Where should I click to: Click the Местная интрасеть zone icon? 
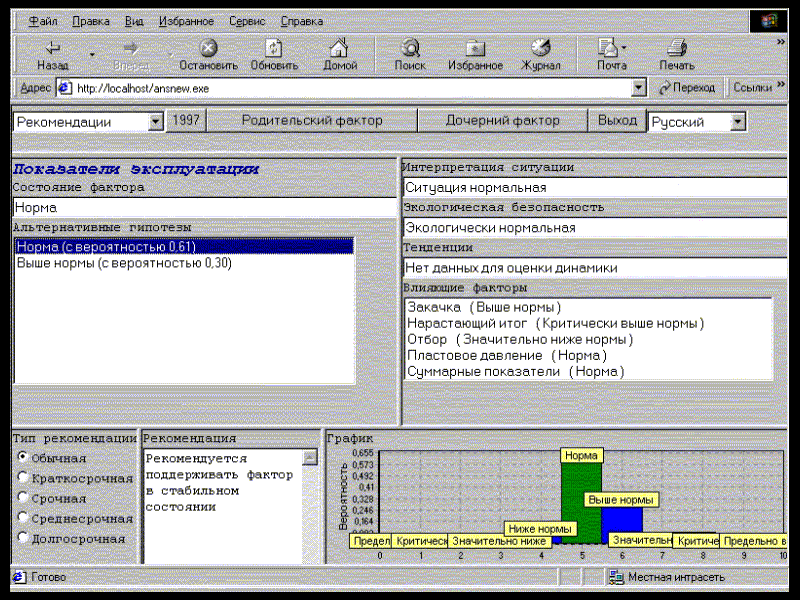616,577
